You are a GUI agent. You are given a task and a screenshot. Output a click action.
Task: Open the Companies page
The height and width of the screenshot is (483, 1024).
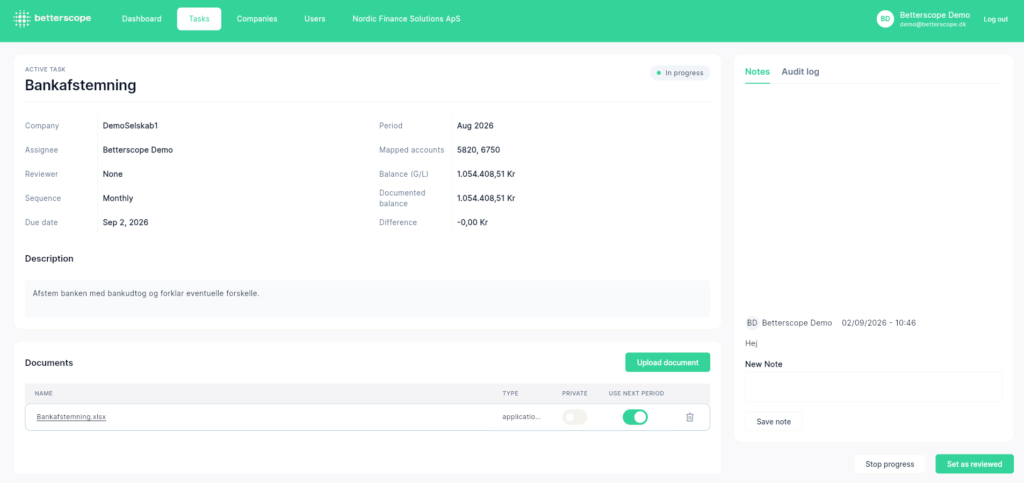click(x=257, y=19)
